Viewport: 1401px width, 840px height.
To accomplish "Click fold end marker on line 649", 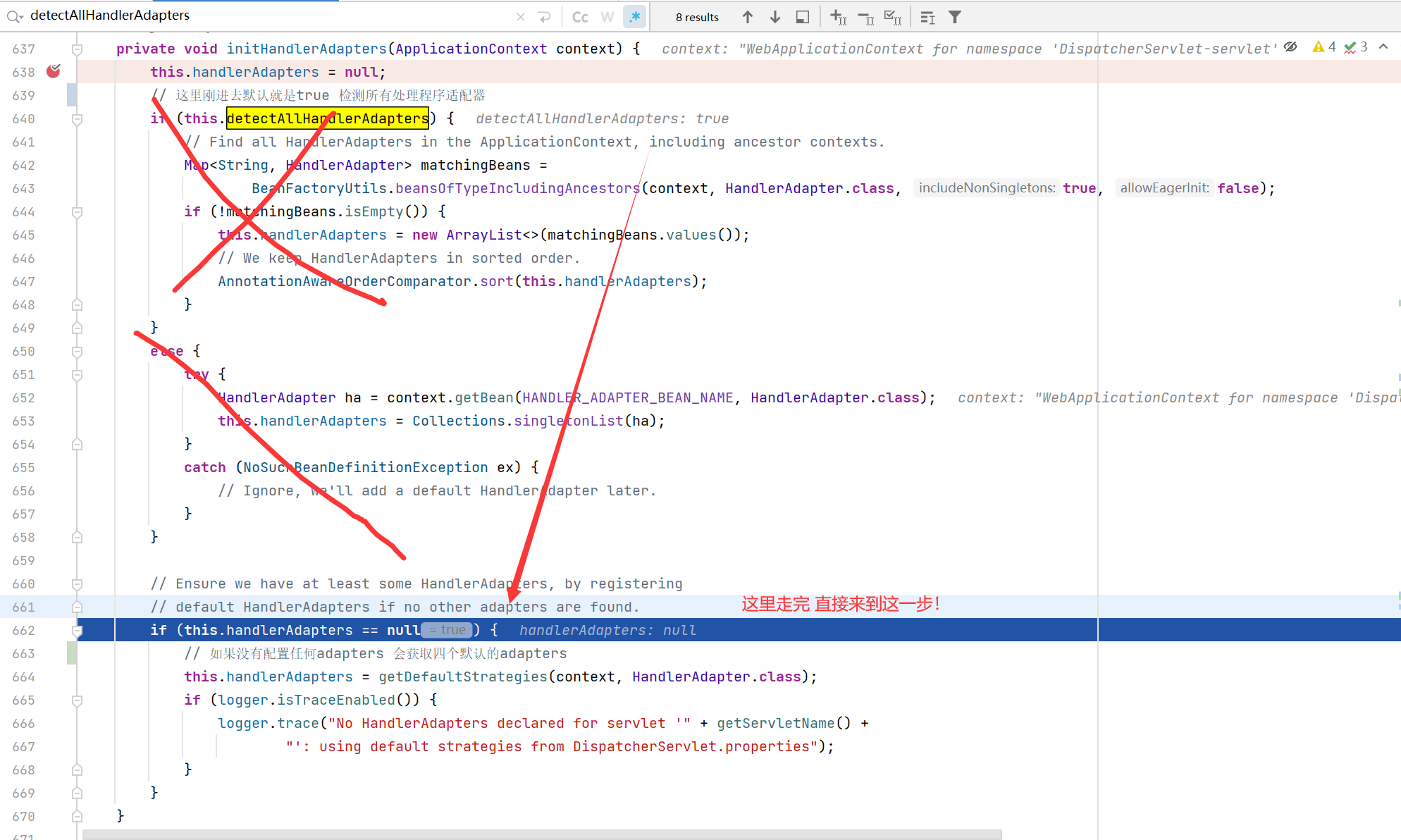I will pyautogui.click(x=78, y=328).
